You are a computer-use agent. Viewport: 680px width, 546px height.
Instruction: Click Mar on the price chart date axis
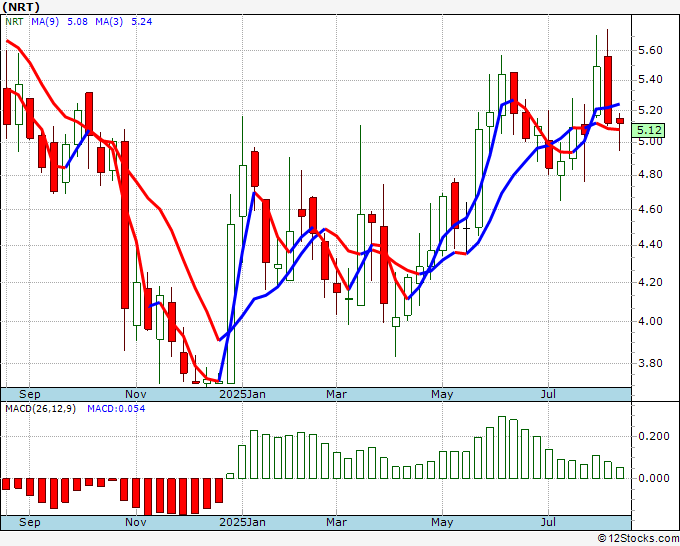(x=337, y=394)
